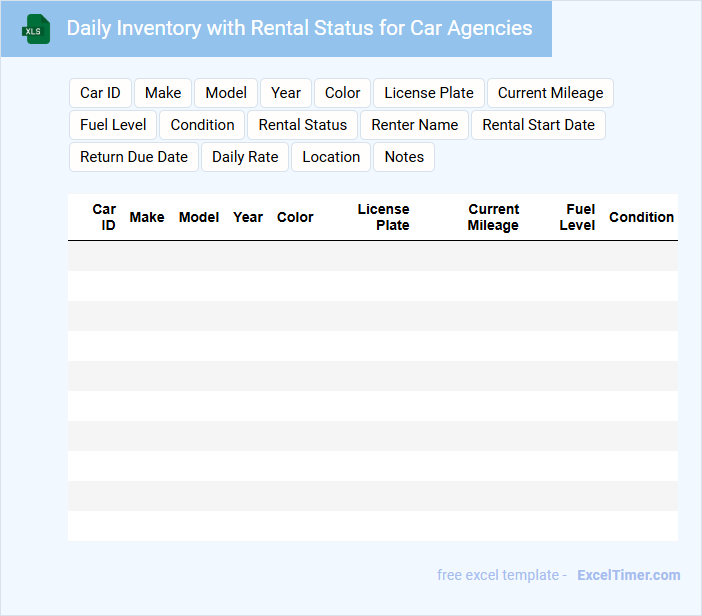Click the Rental Start Date tag

538,125
